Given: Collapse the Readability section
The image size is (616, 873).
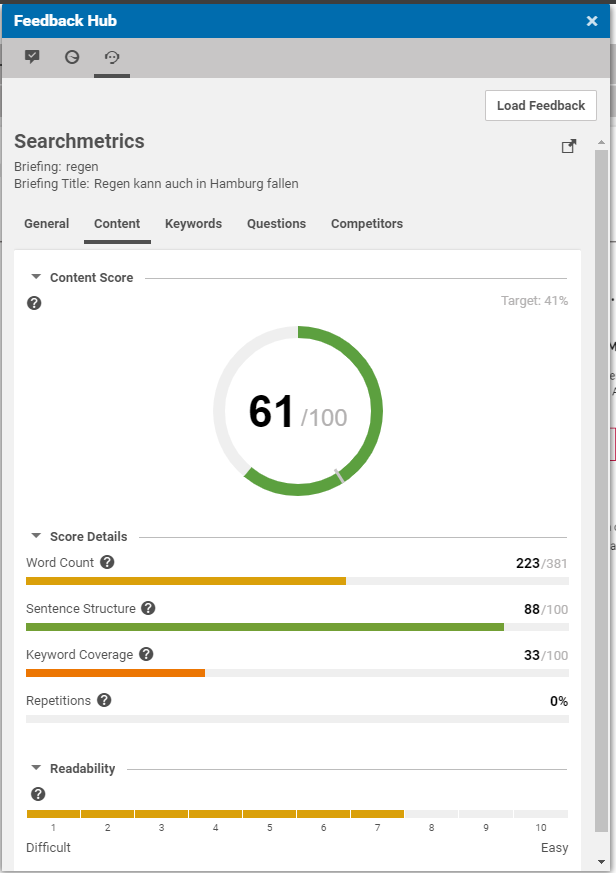Looking at the screenshot, I should coord(37,768).
